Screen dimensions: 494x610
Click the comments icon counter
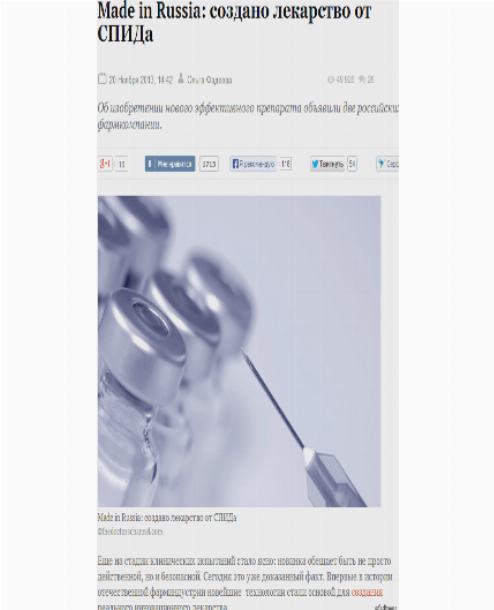point(366,79)
